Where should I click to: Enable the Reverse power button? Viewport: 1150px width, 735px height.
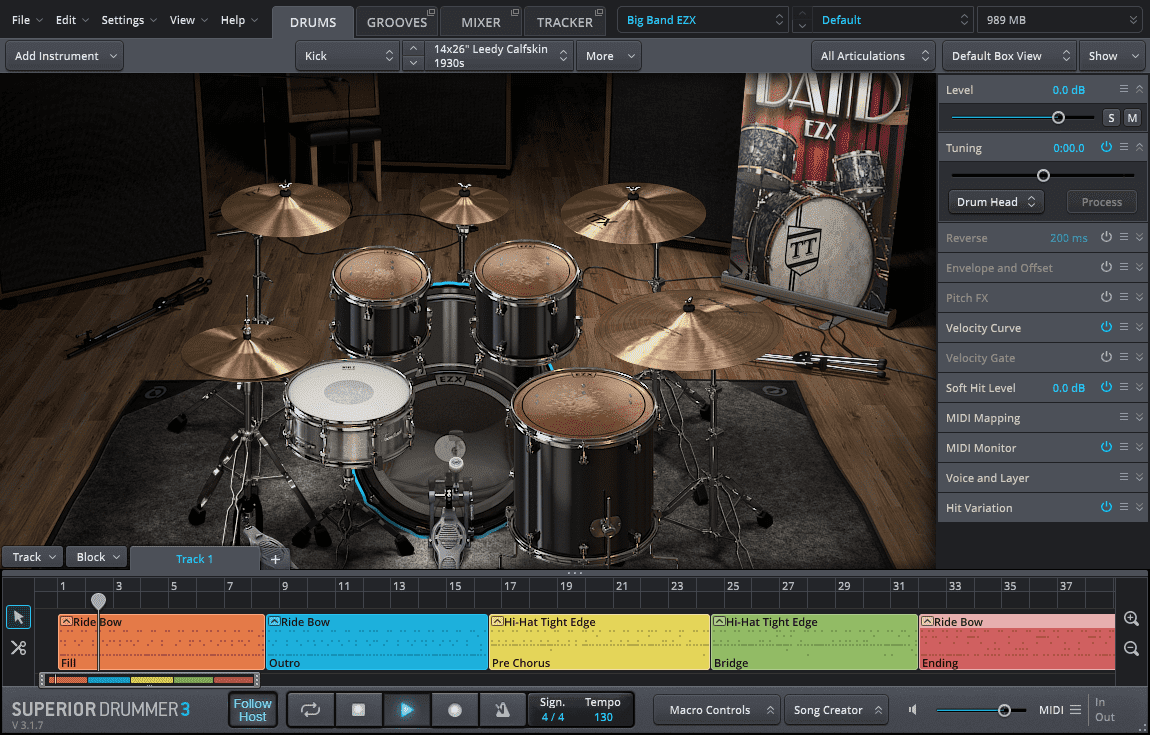tap(1106, 237)
